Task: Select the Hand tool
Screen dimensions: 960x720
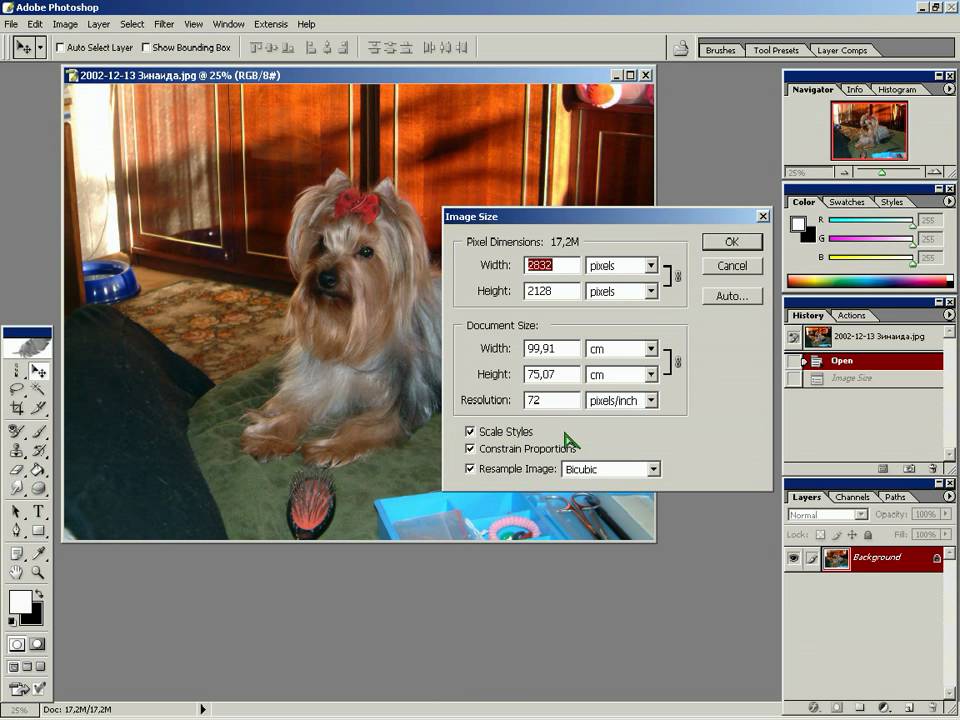Action: pyautogui.click(x=17, y=572)
